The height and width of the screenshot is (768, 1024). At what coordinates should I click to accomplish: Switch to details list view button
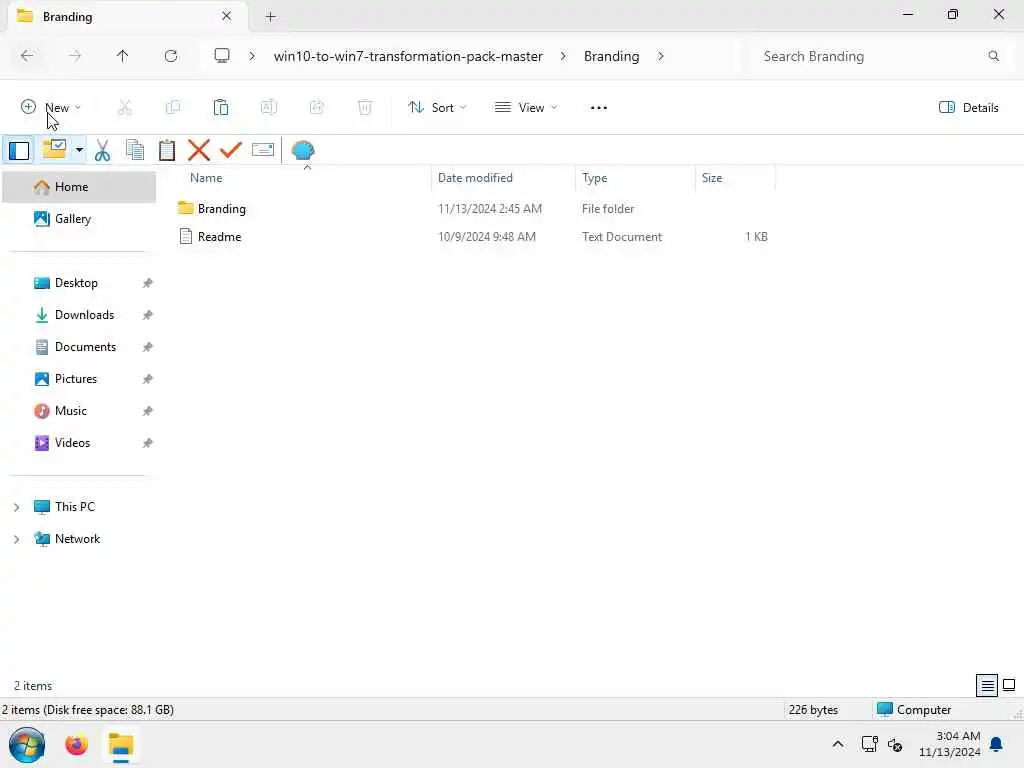click(x=987, y=685)
